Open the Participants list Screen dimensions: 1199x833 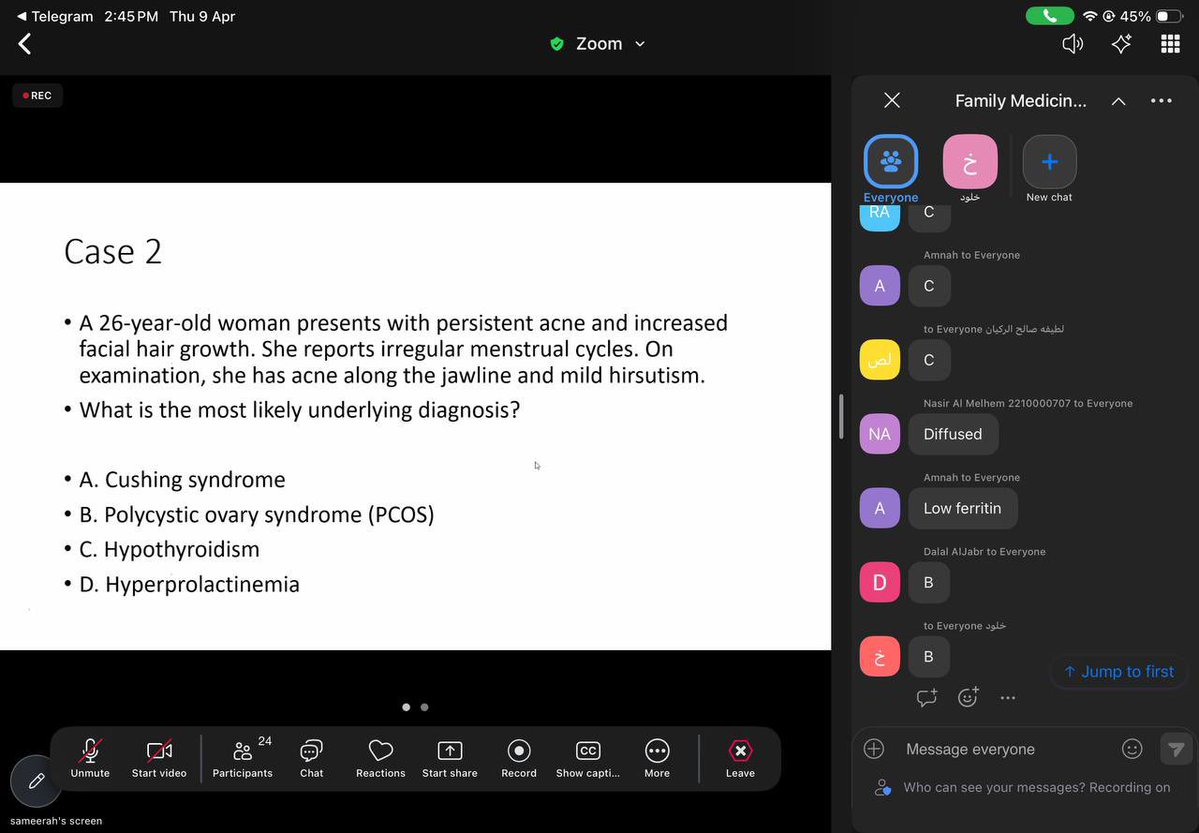(242, 759)
